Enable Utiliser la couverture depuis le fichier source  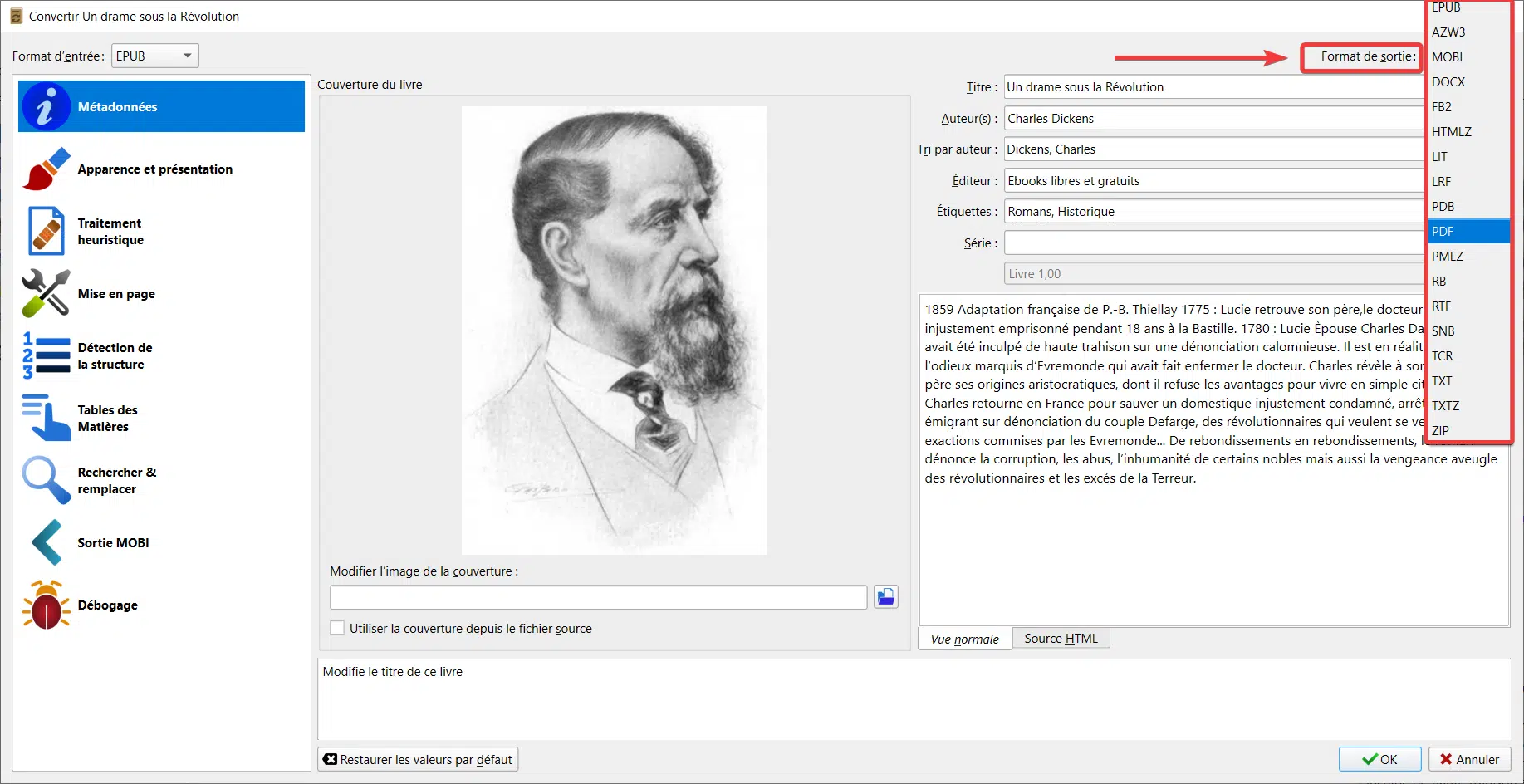pyautogui.click(x=337, y=628)
